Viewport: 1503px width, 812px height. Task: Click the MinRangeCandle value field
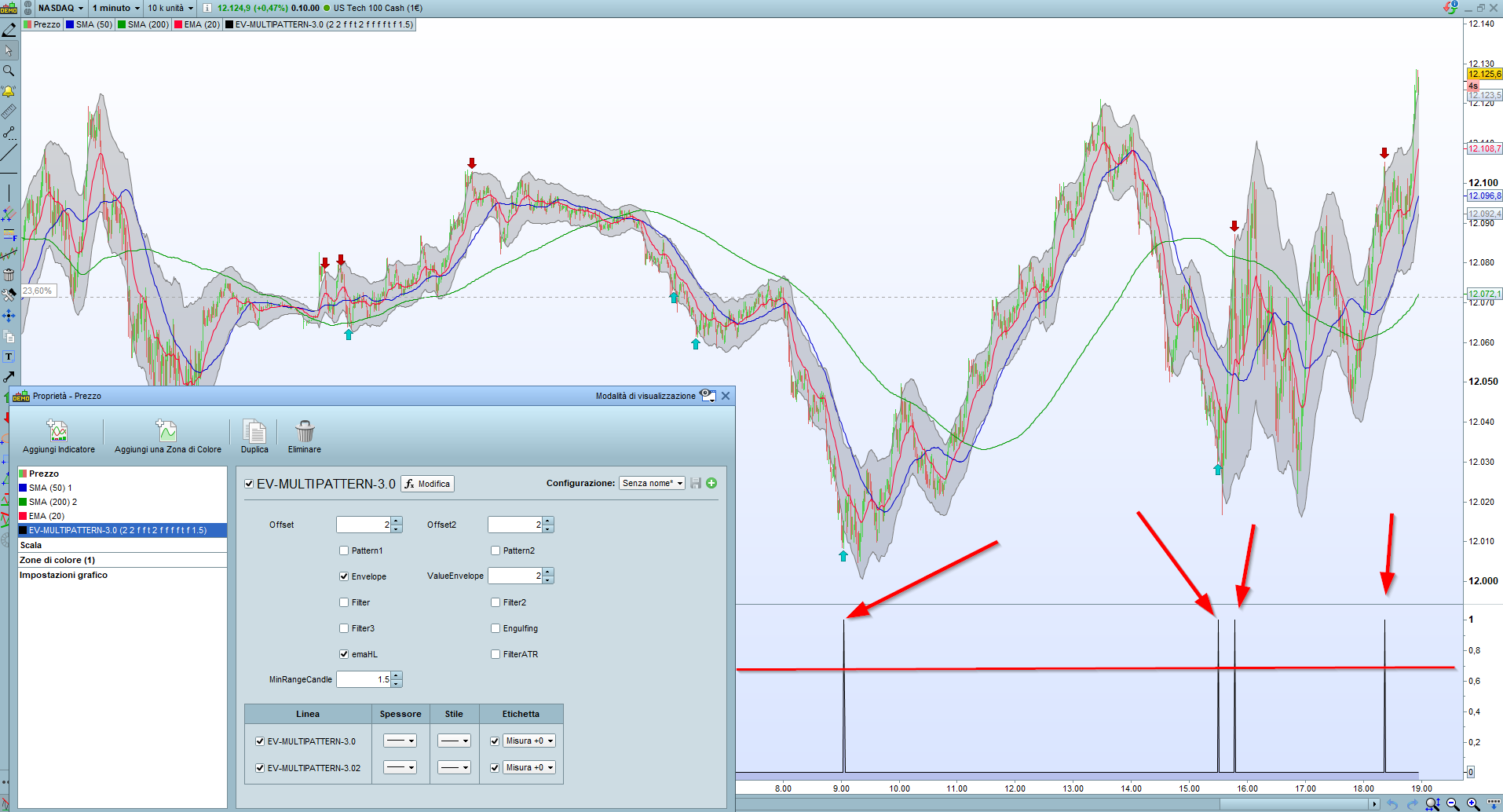[x=364, y=679]
